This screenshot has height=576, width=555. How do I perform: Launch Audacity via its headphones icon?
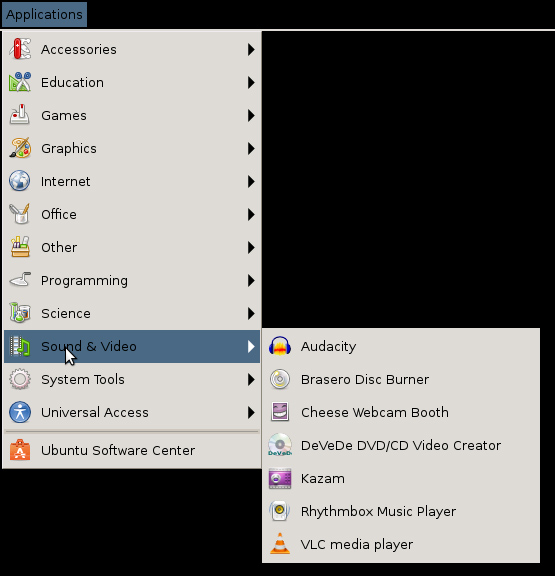coord(280,346)
